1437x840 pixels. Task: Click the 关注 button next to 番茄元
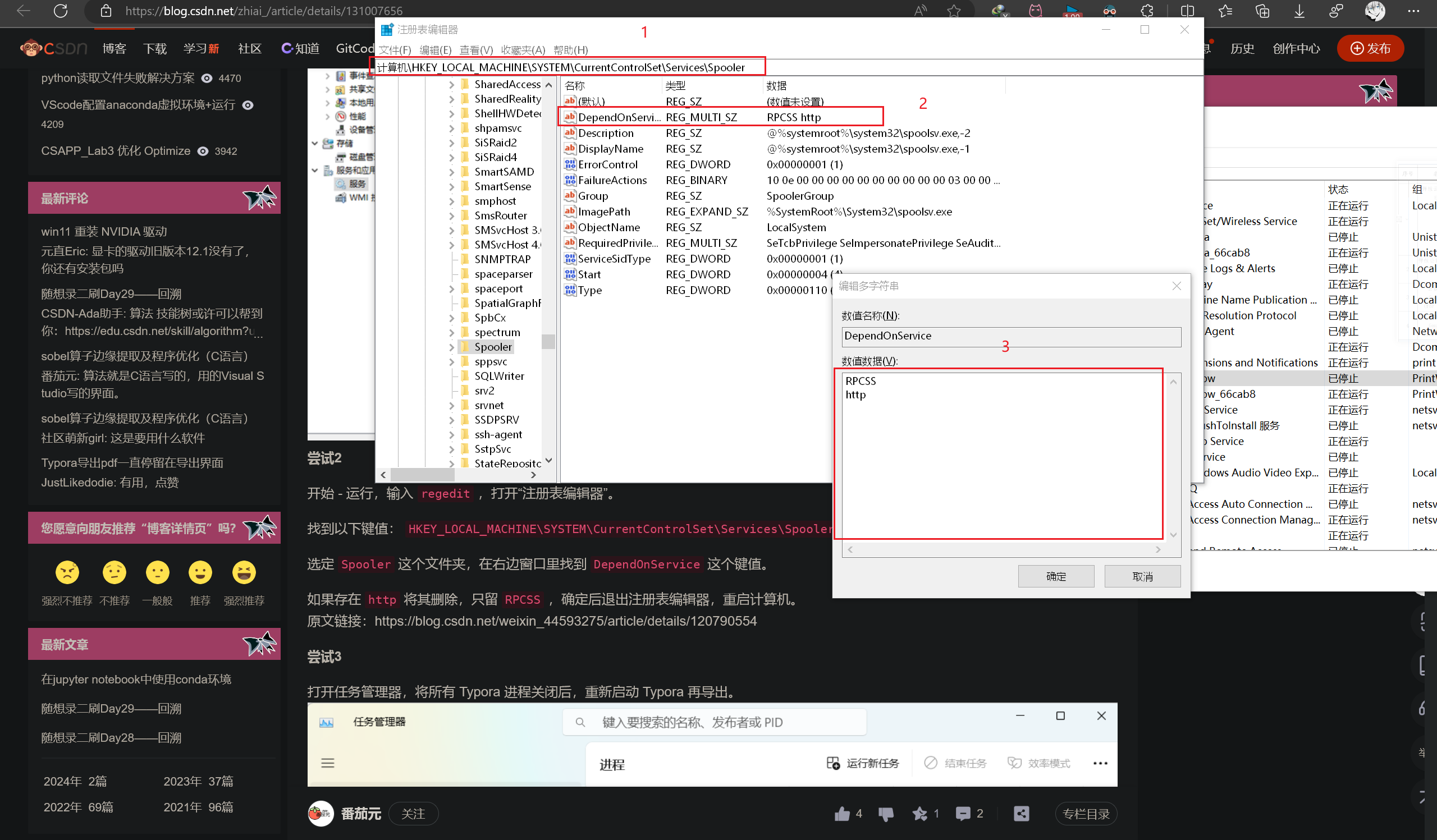[413, 814]
